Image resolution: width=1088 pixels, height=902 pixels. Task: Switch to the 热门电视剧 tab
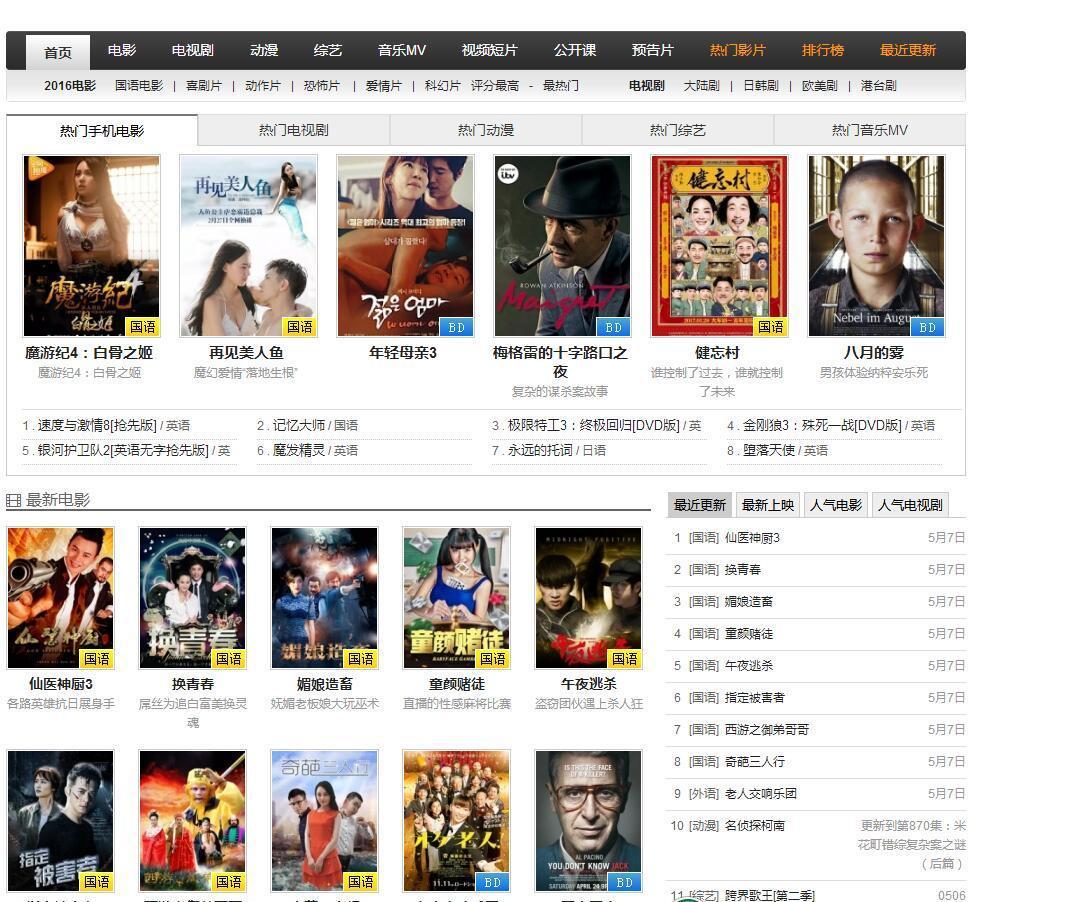pos(293,130)
